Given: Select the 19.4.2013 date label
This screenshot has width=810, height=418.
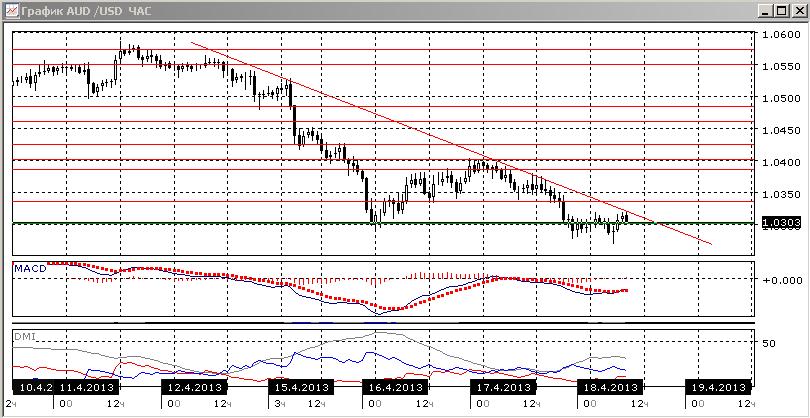Looking at the screenshot, I should [719, 387].
